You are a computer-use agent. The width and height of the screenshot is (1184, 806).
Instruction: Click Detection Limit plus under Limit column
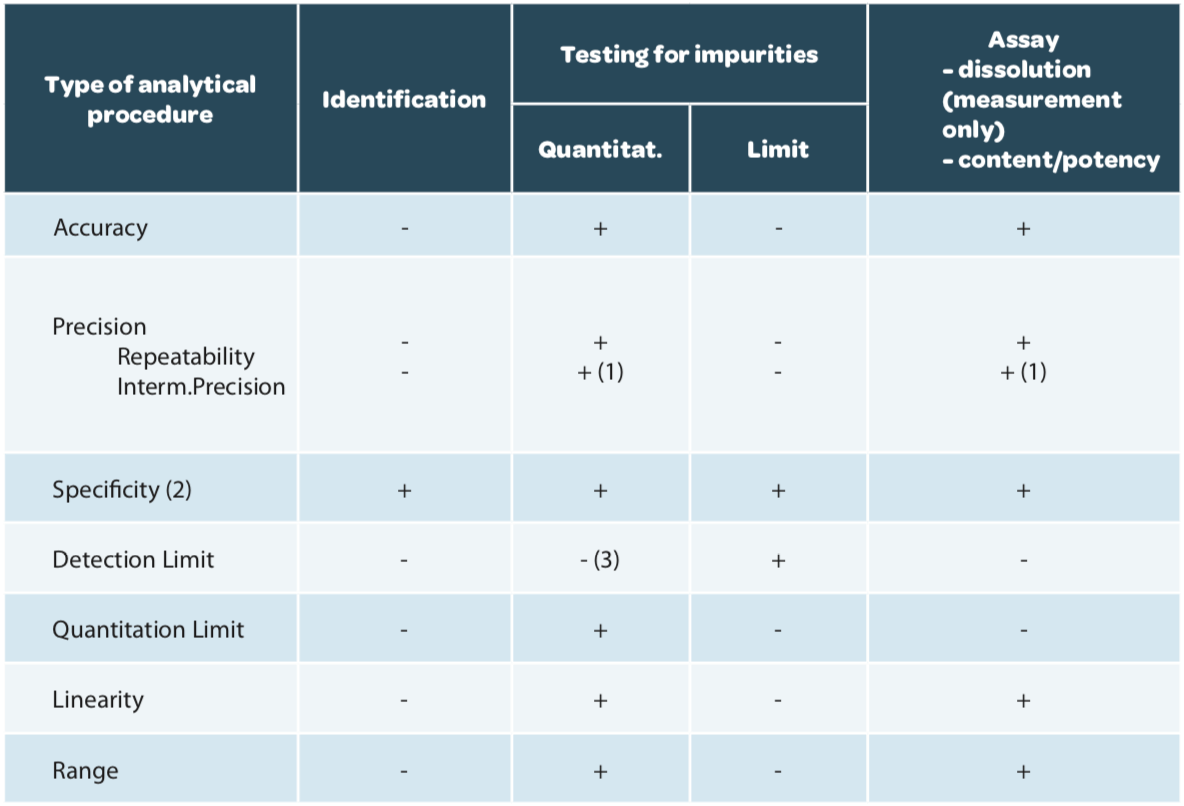[x=778, y=560]
